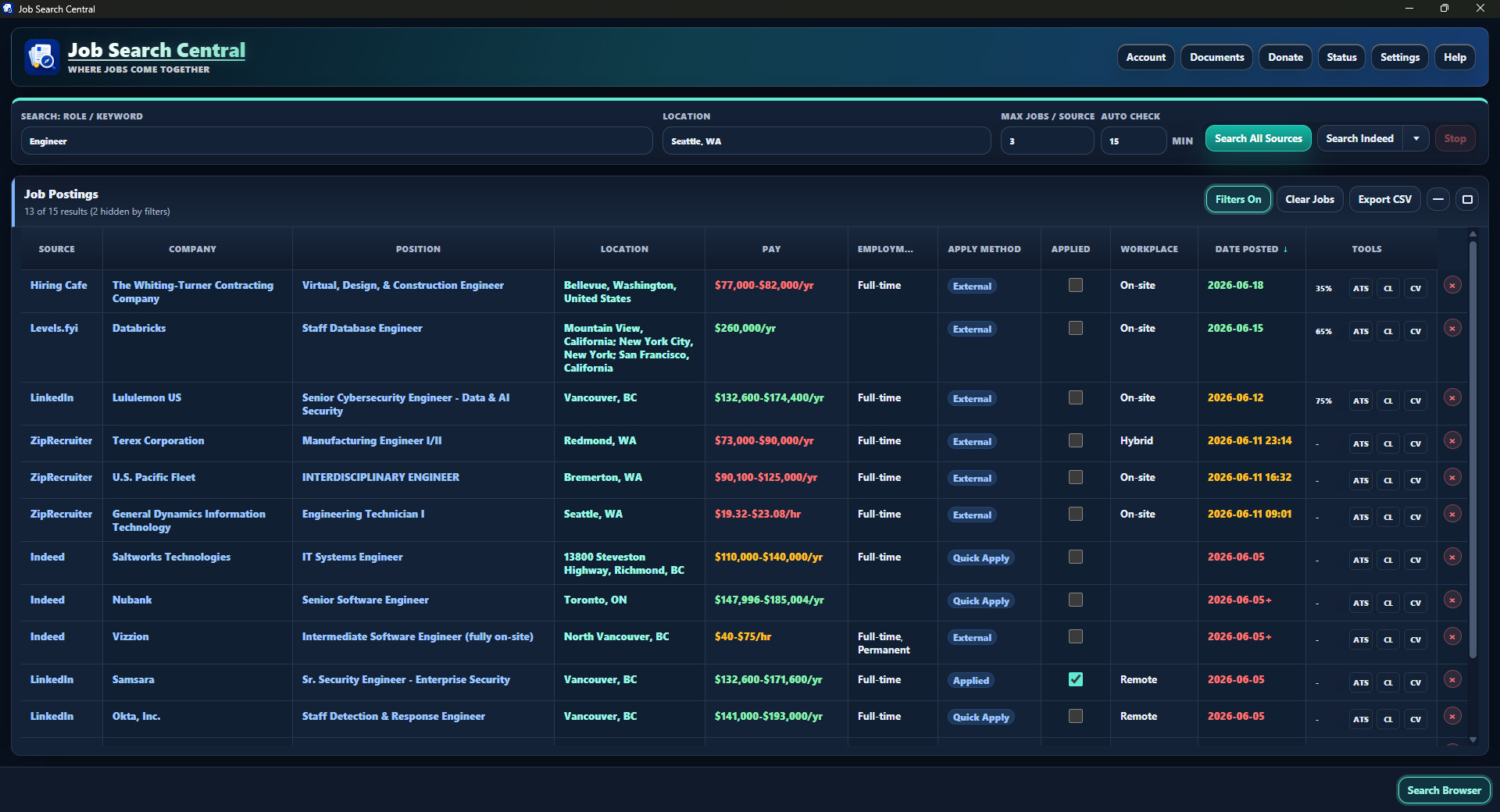
Task: Remove the Samsara job row
Action: click(1452, 680)
